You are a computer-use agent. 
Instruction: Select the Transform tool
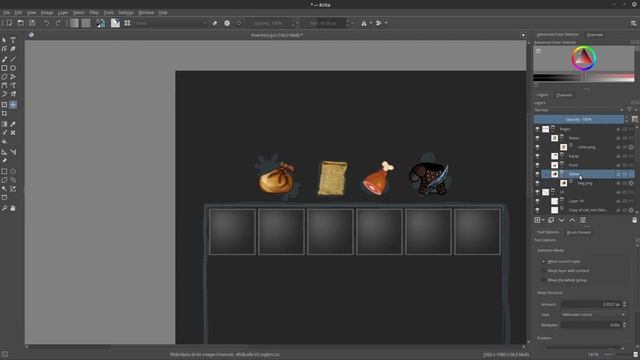tap(4, 104)
